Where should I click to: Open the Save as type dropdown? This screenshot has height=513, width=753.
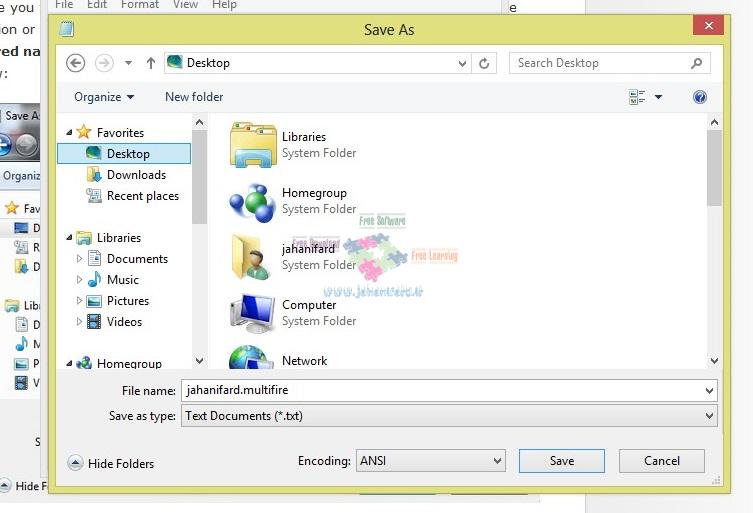click(x=449, y=416)
